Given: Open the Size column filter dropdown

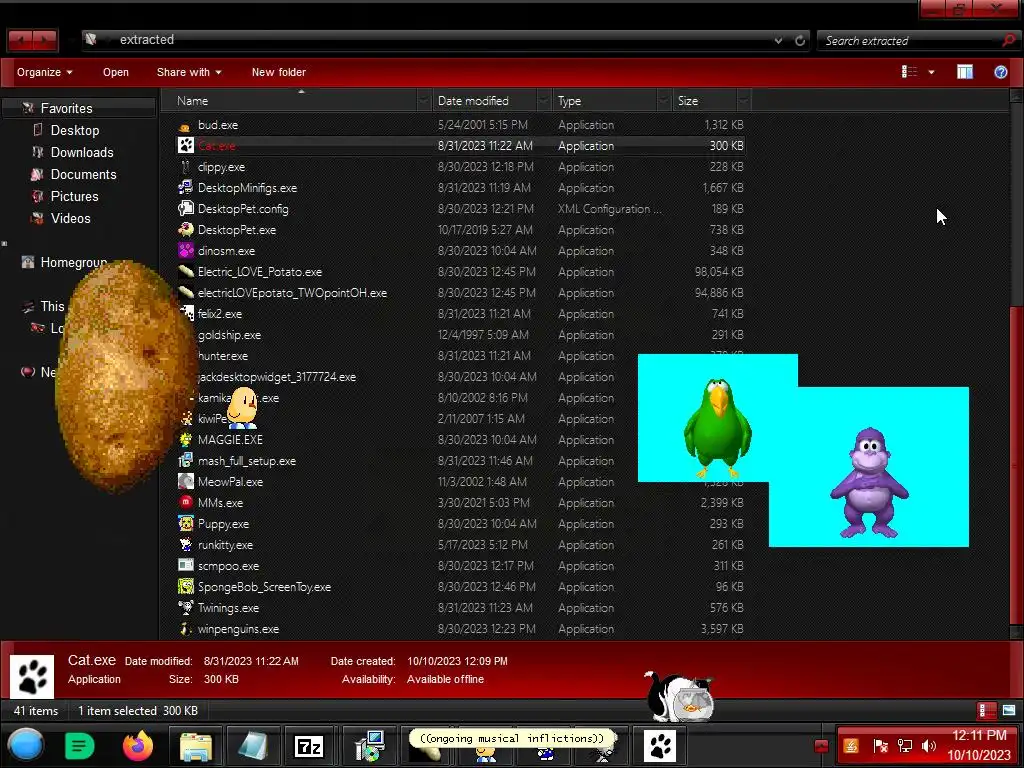Looking at the screenshot, I should click(x=743, y=101).
